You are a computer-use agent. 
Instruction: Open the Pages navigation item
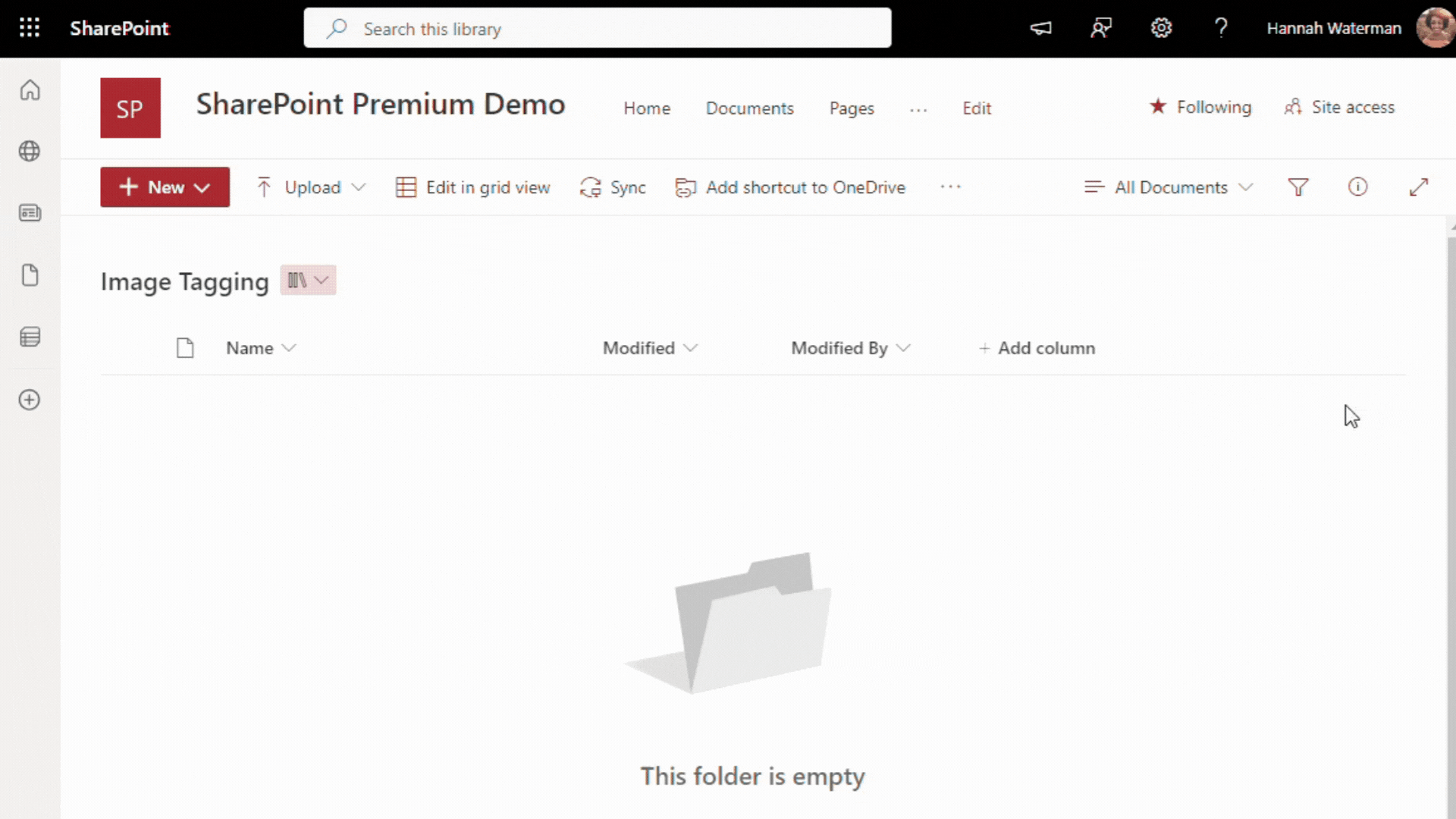pyautogui.click(x=852, y=108)
